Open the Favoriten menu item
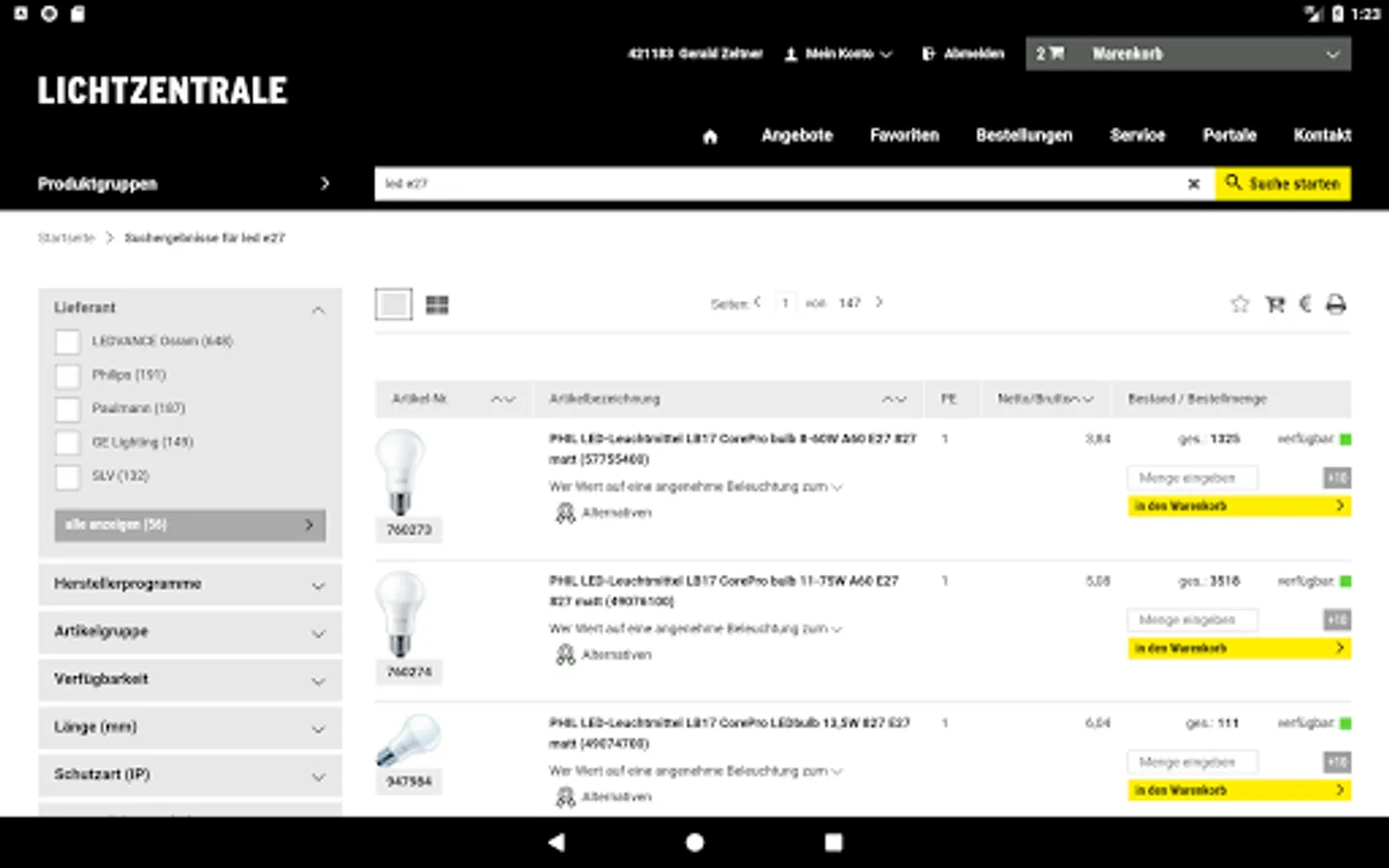Viewport: 1389px width, 868px height. [x=904, y=136]
